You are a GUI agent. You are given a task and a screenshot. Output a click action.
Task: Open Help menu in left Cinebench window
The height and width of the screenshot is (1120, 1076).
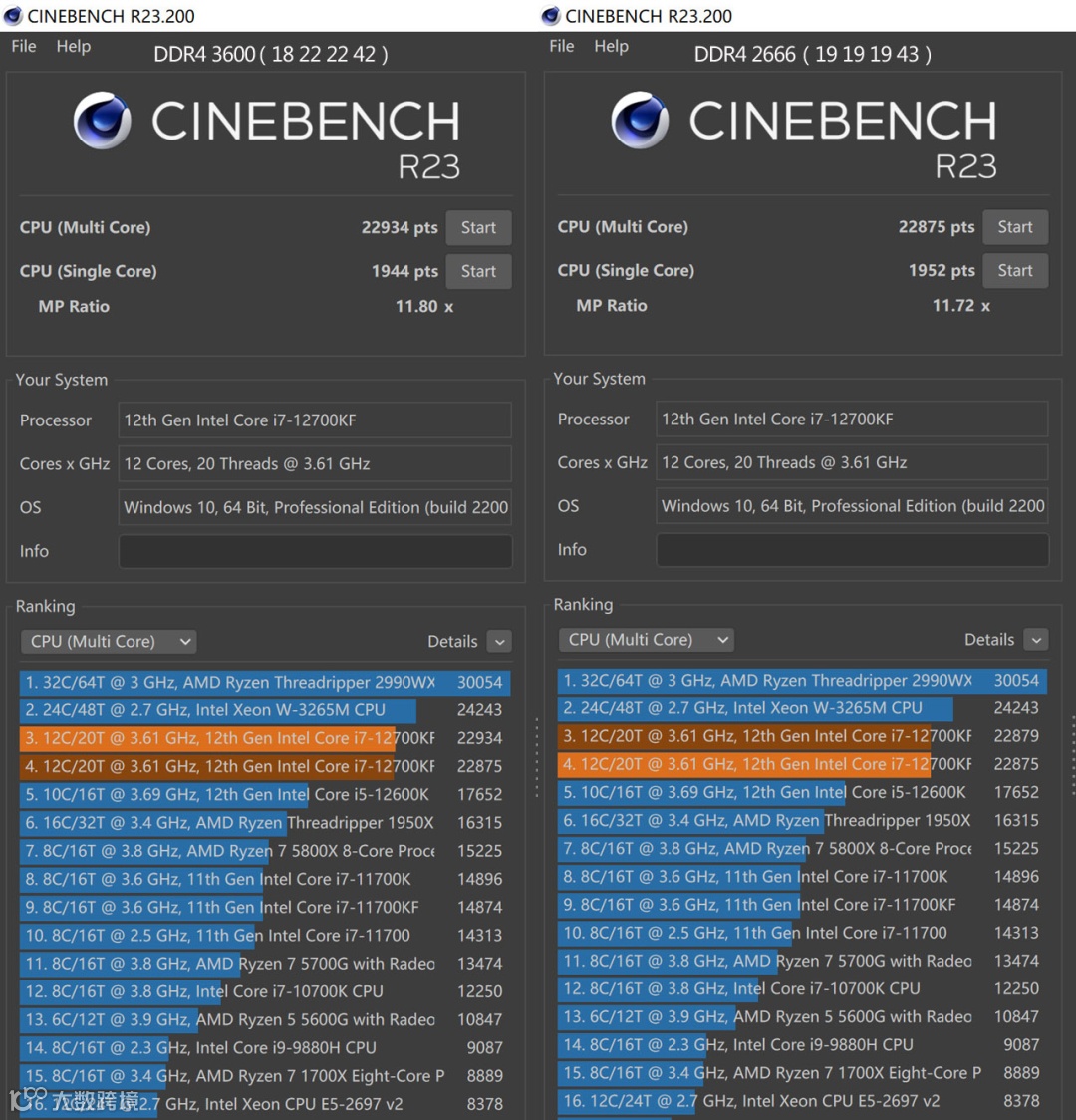pos(74,47)
